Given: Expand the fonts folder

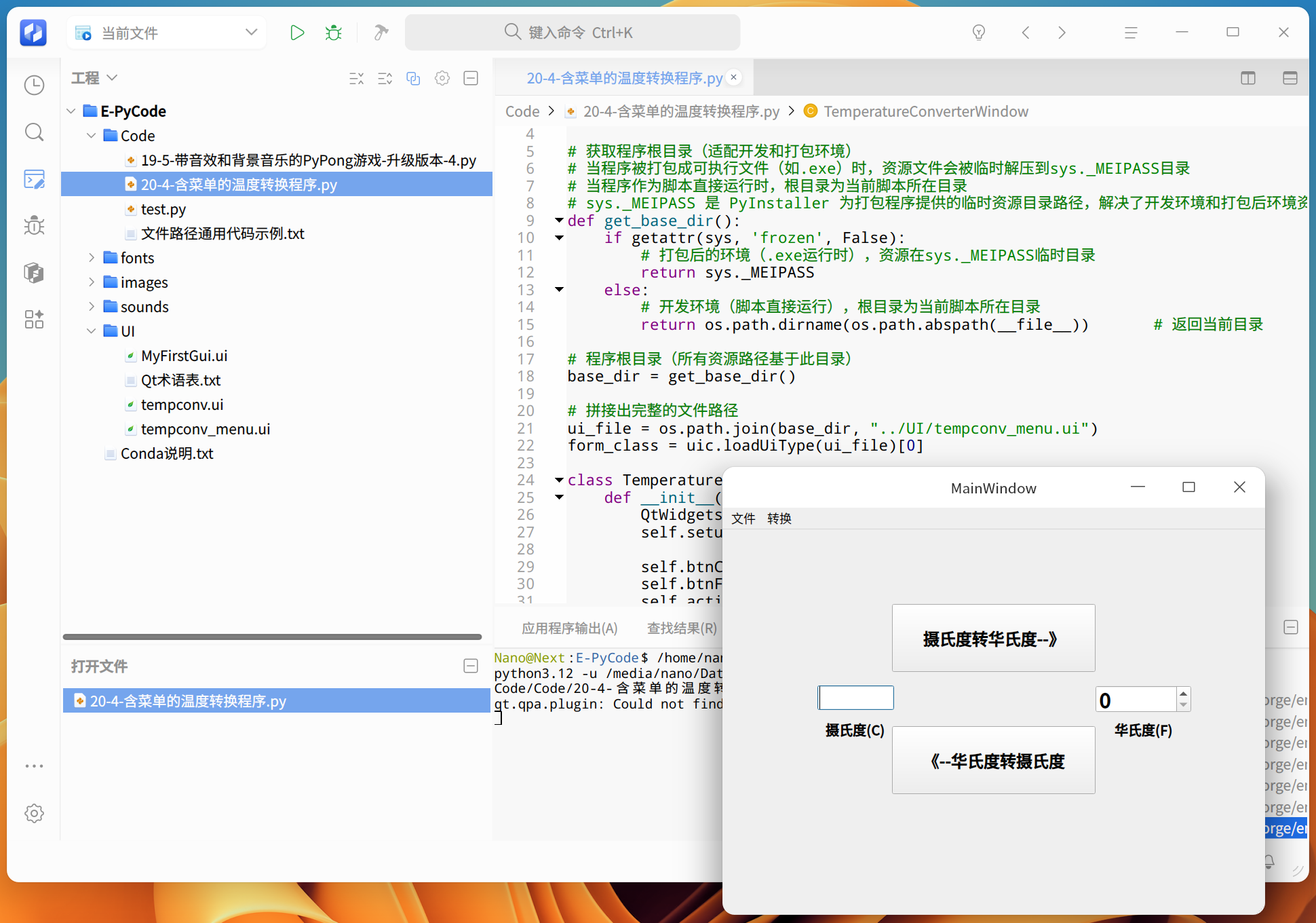Looking at the screenshot, I should (x=92, y=258).
